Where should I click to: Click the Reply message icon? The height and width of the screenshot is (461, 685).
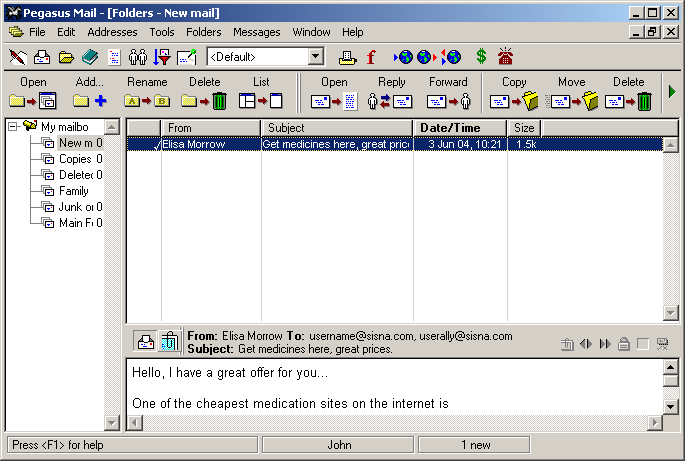tap(390, 101)
